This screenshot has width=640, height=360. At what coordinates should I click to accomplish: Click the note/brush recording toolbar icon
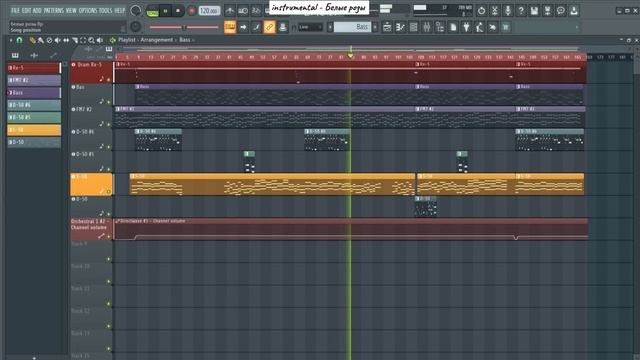pos(256,27)
